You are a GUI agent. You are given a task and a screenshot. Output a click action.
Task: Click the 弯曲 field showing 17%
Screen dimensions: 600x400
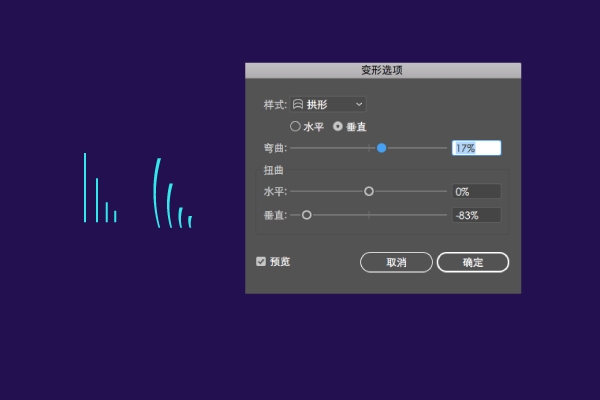pos(476,148)
